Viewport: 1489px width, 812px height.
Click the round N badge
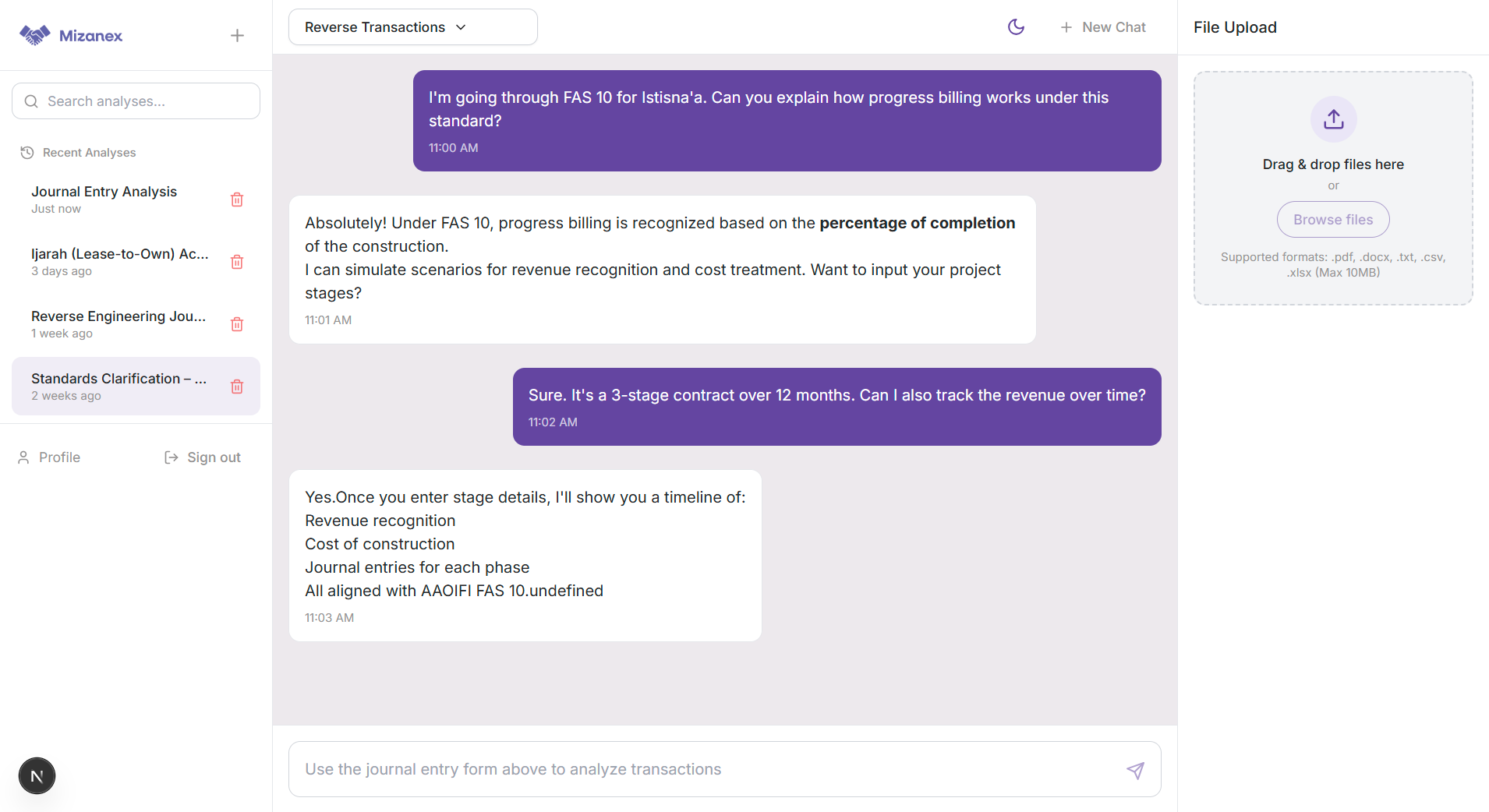(37, 776)
